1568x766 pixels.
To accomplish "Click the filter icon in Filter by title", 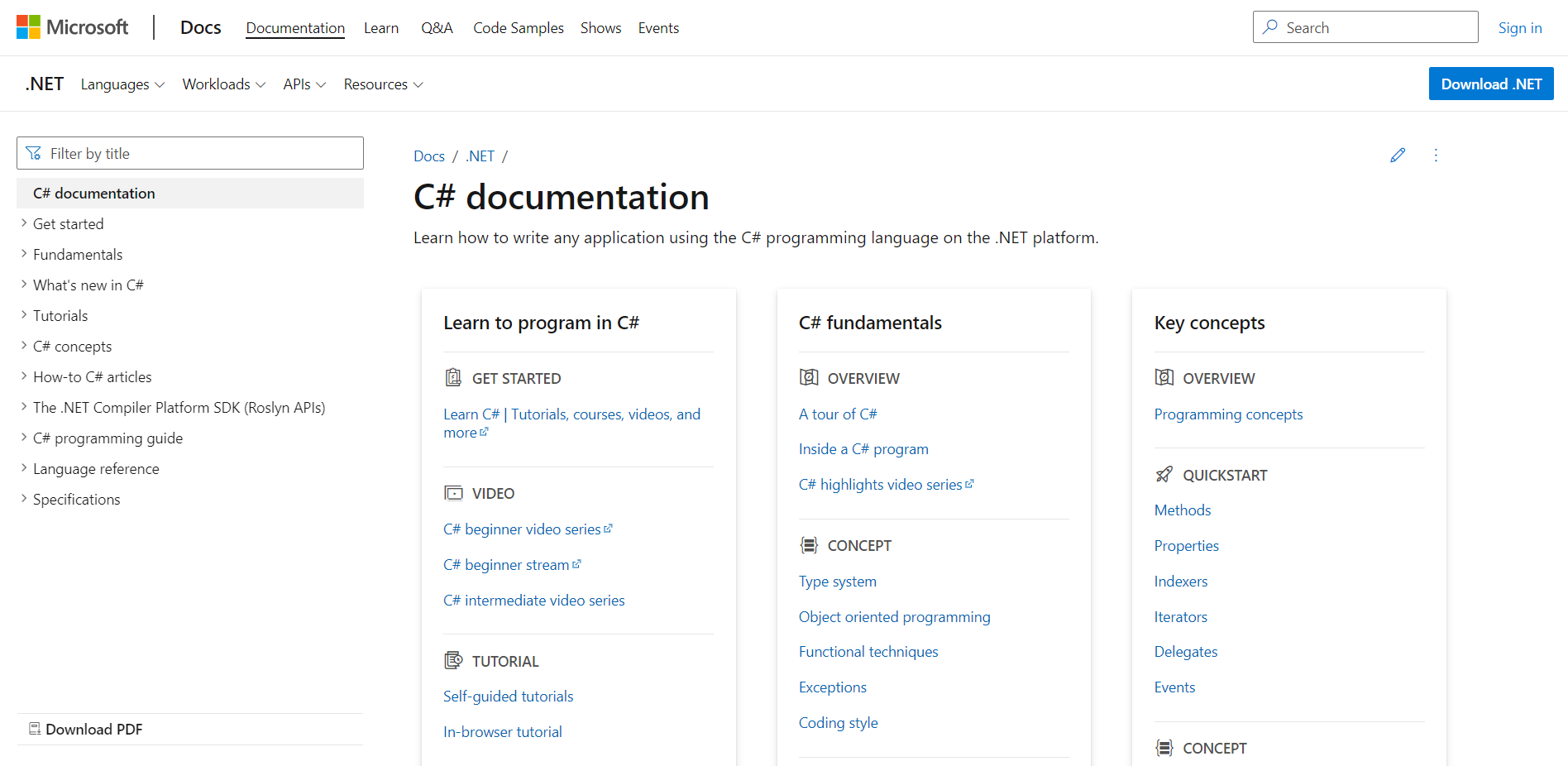I will click(34, 153).
